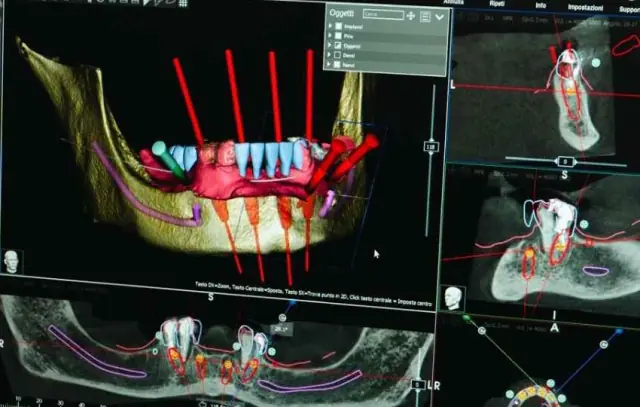Click the head orientation icon in cross-section view
Viewport: 640px width, 407px height.
pos(453,298)
